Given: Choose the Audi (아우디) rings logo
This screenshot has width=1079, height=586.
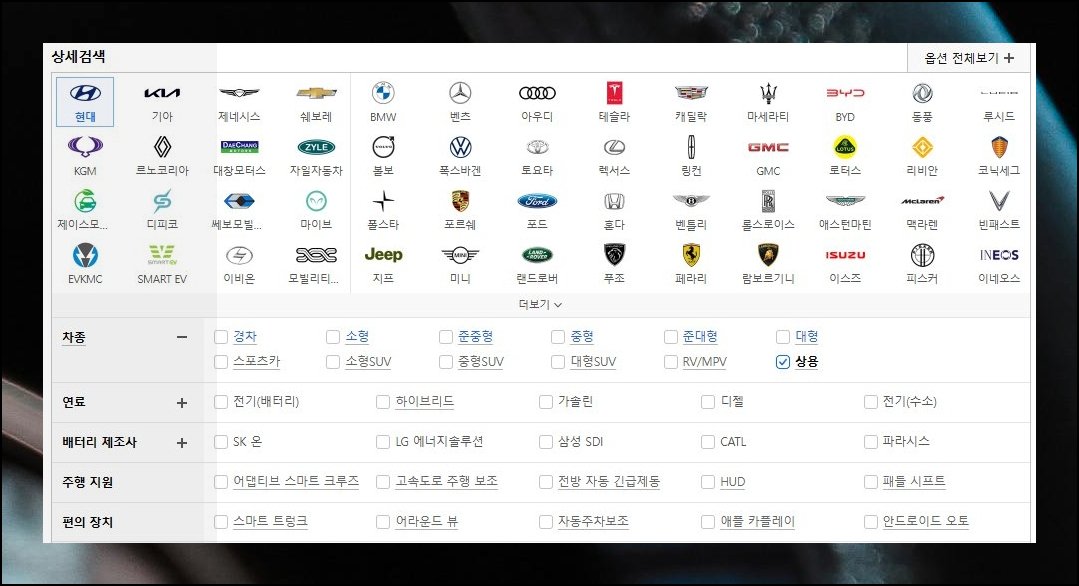Looking at the screenshot, I should (x=537, y=93).
